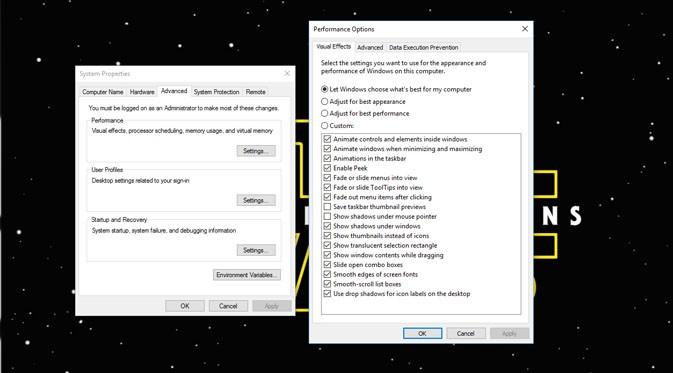Open System Protection tab

point(216,92)
